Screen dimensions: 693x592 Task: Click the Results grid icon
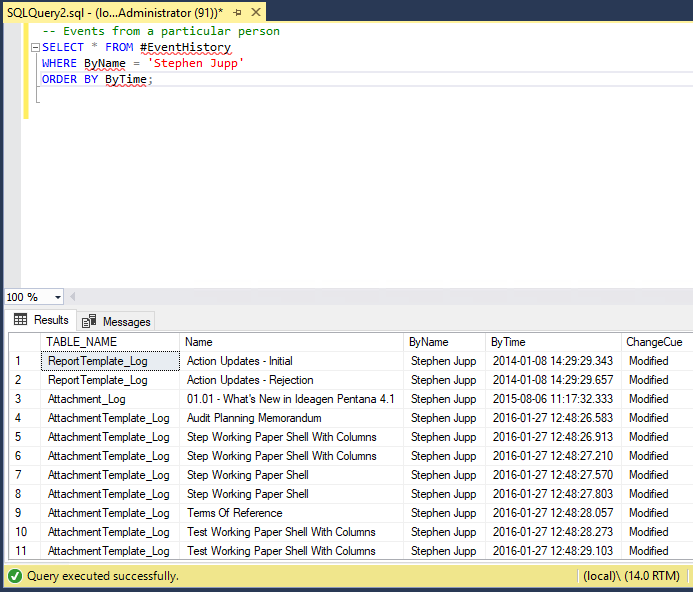pyautogui.click(x=20, y=319)
